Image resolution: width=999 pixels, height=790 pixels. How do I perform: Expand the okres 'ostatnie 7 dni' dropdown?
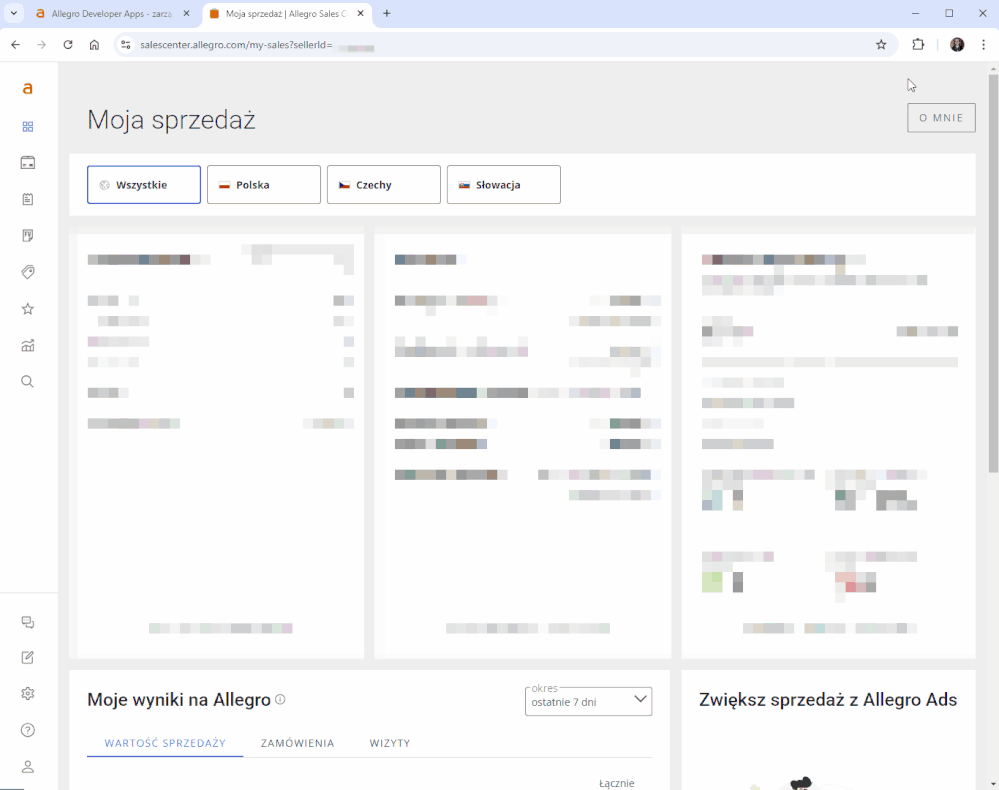coord(588,701)
